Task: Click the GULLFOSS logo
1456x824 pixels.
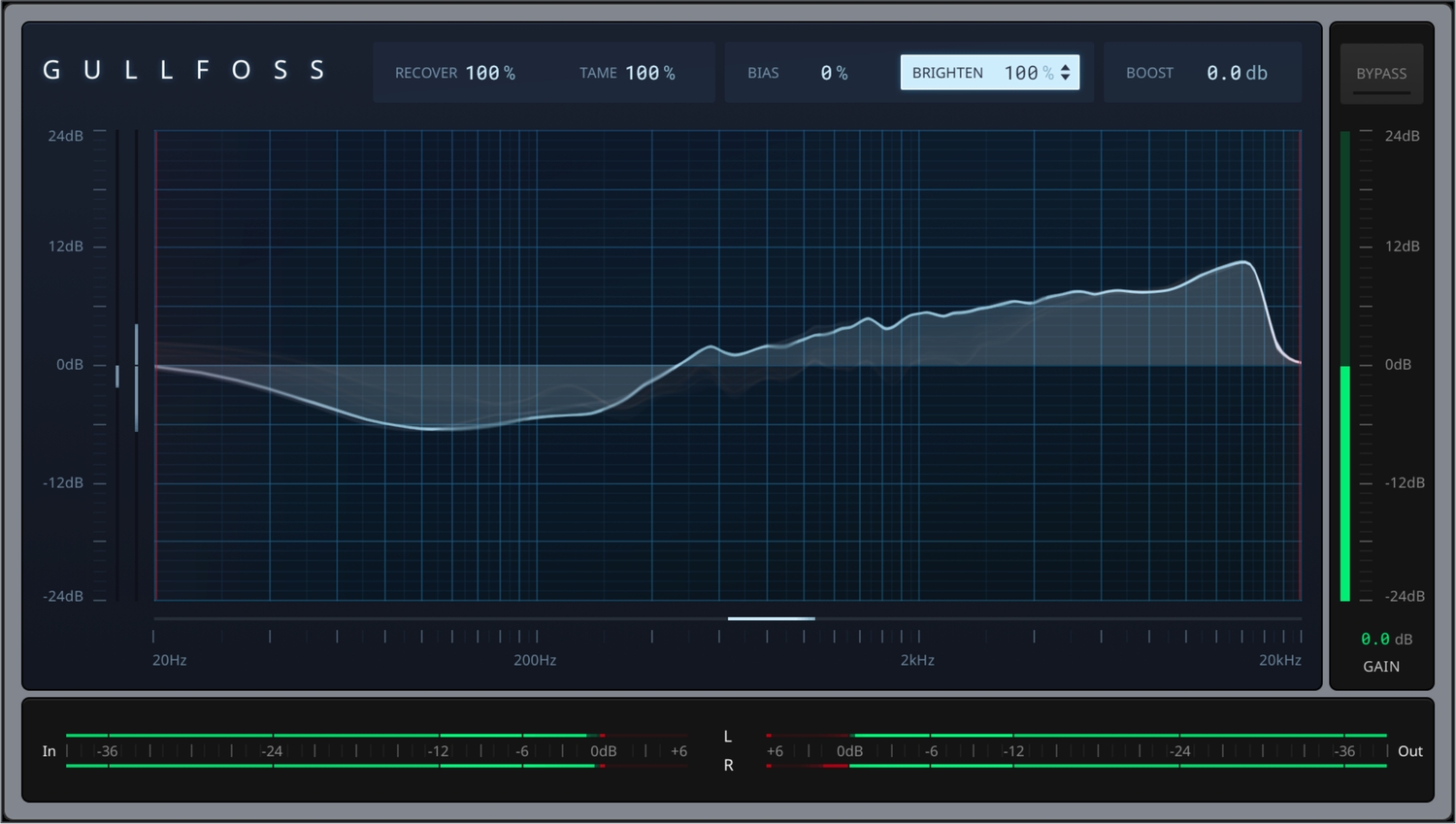Action: [x=183, y=71]
